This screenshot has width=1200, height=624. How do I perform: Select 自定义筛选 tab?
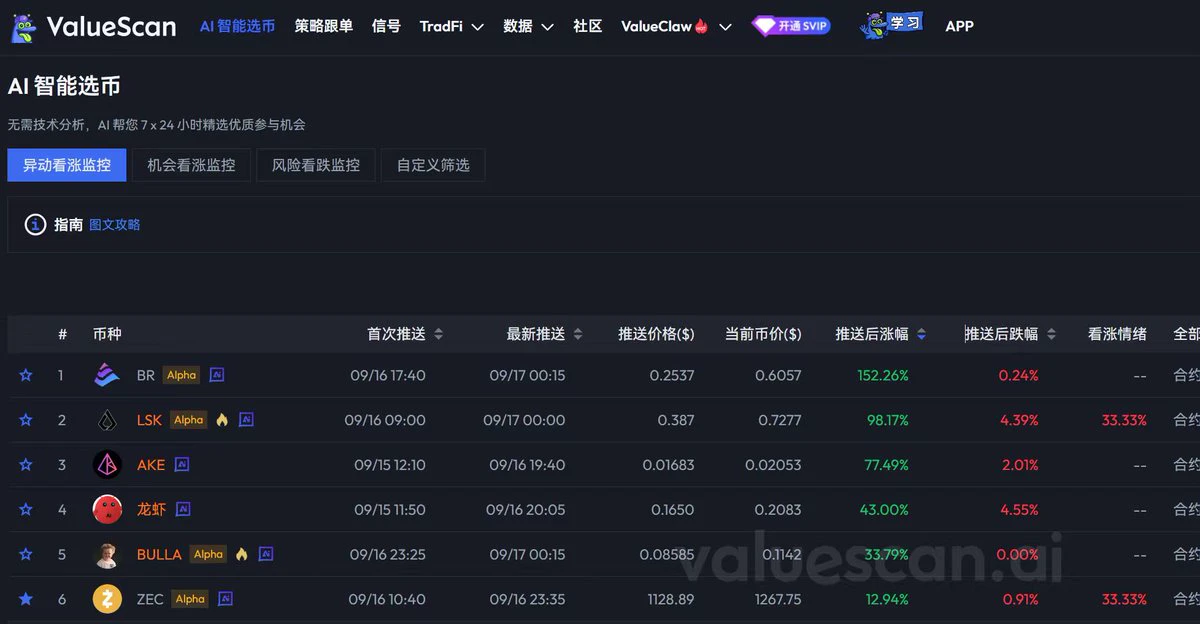[x=433, y=165]
